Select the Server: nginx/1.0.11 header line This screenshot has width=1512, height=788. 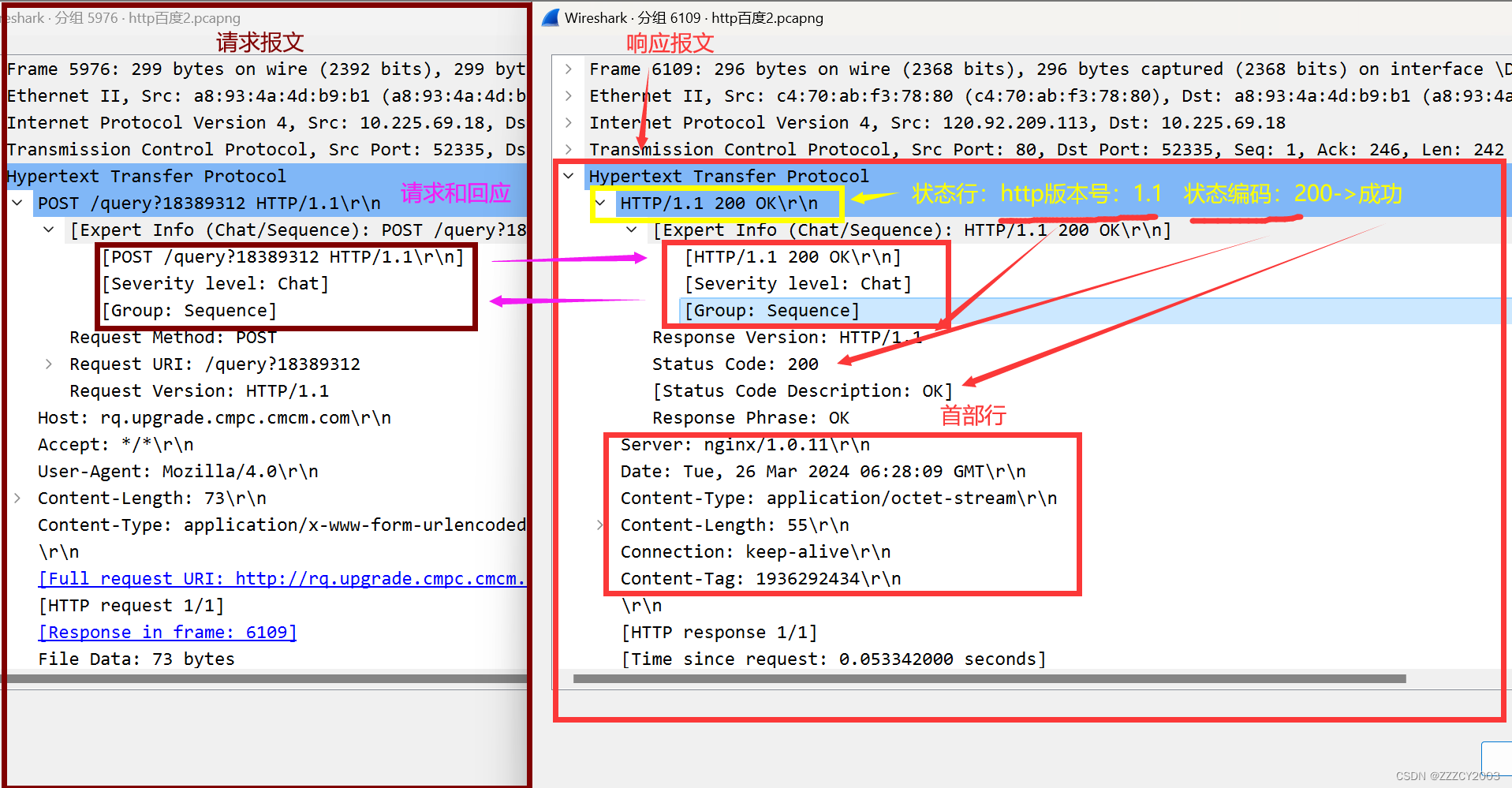pos(745,445)
